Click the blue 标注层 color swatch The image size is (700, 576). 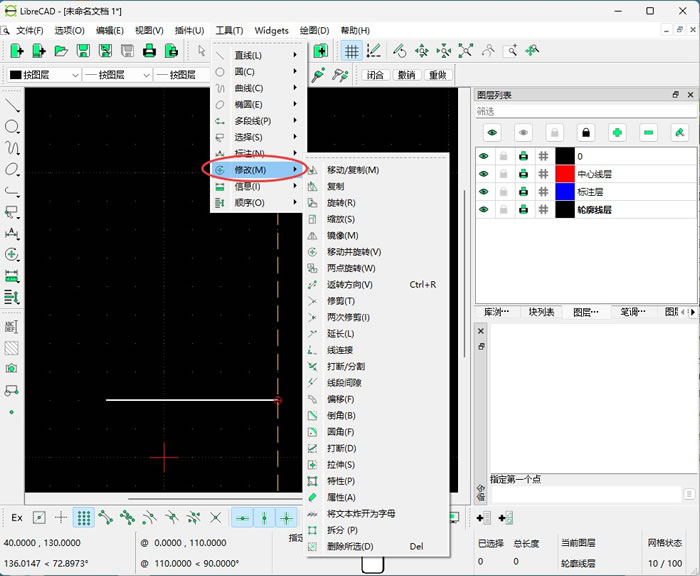[565, 192]
